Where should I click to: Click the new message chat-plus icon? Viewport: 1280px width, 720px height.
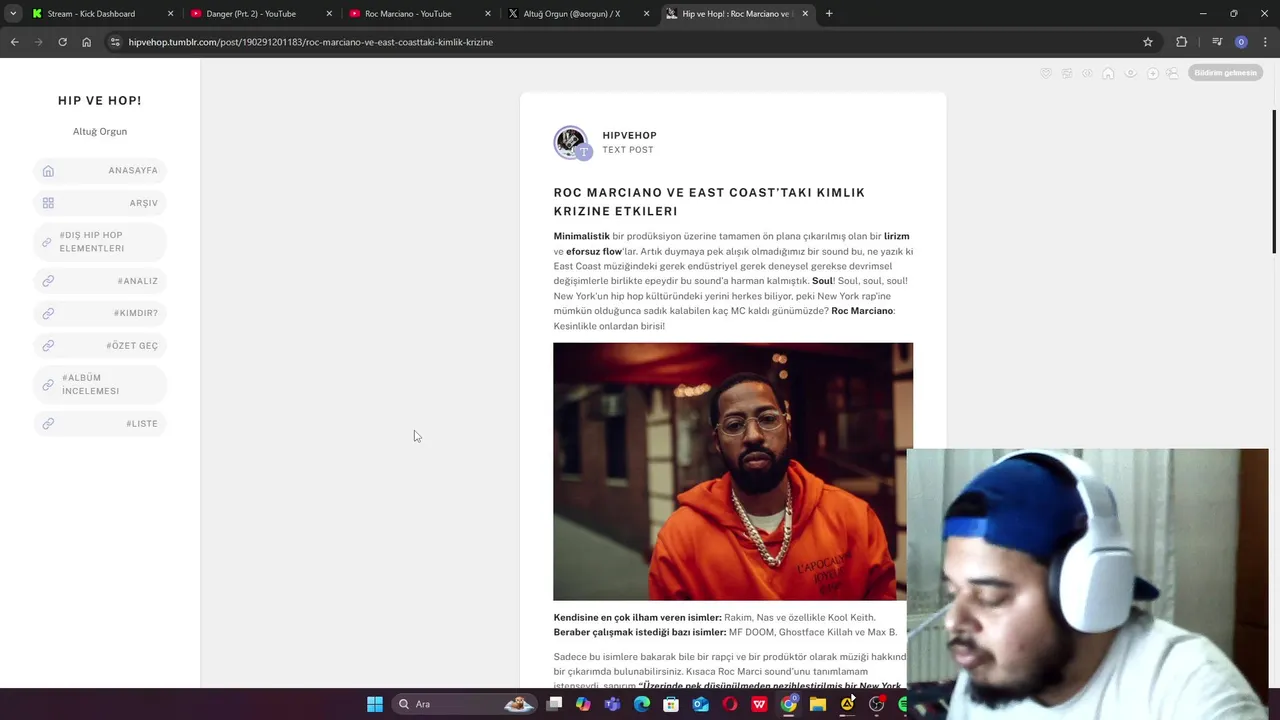(x=1152, y=73)
